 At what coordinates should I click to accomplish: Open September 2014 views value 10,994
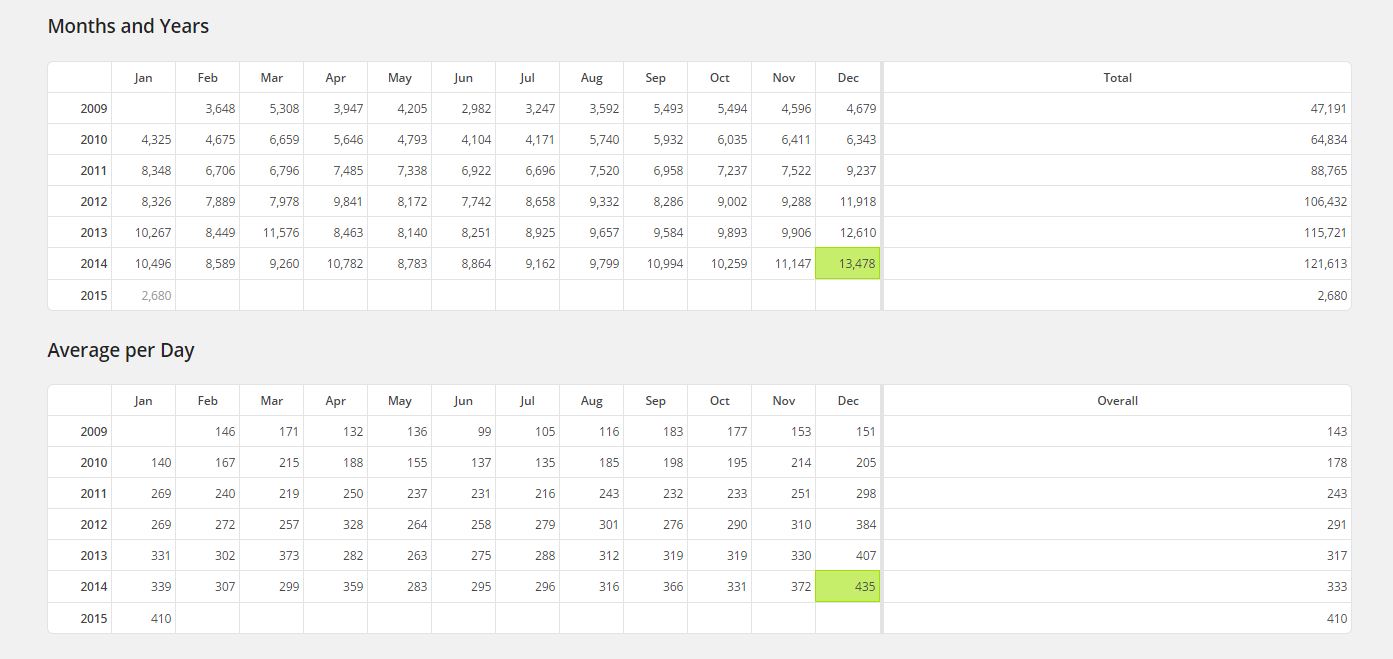coord(665,264)
